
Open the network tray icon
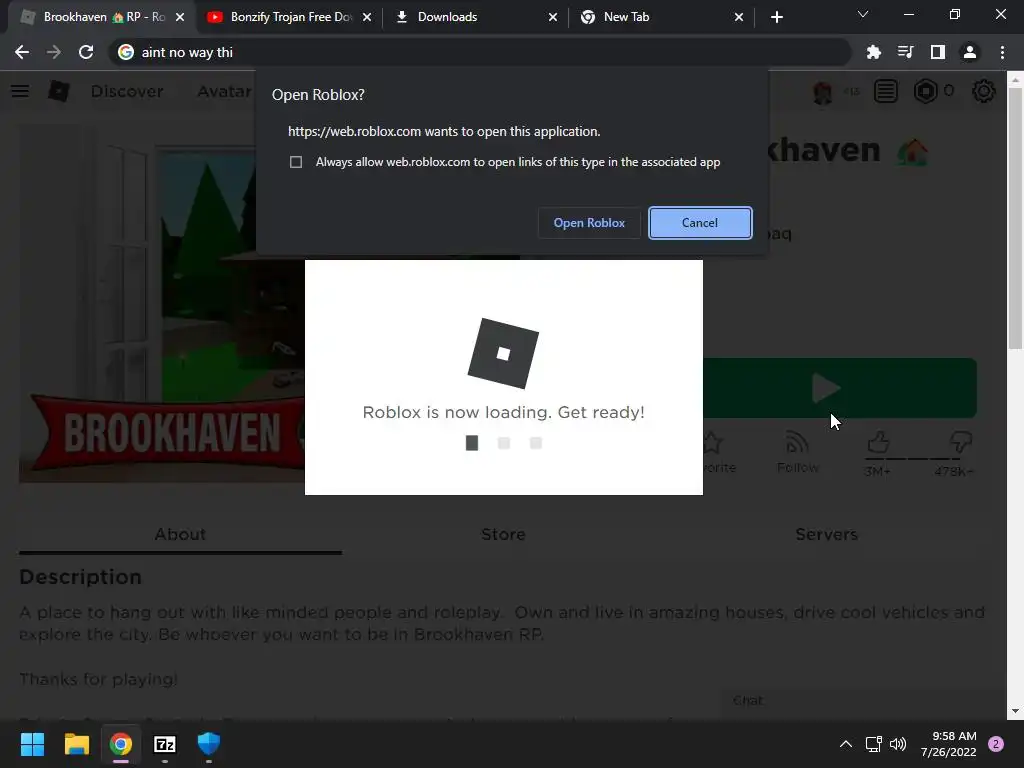pyautogui.click(x=873, y=744)
